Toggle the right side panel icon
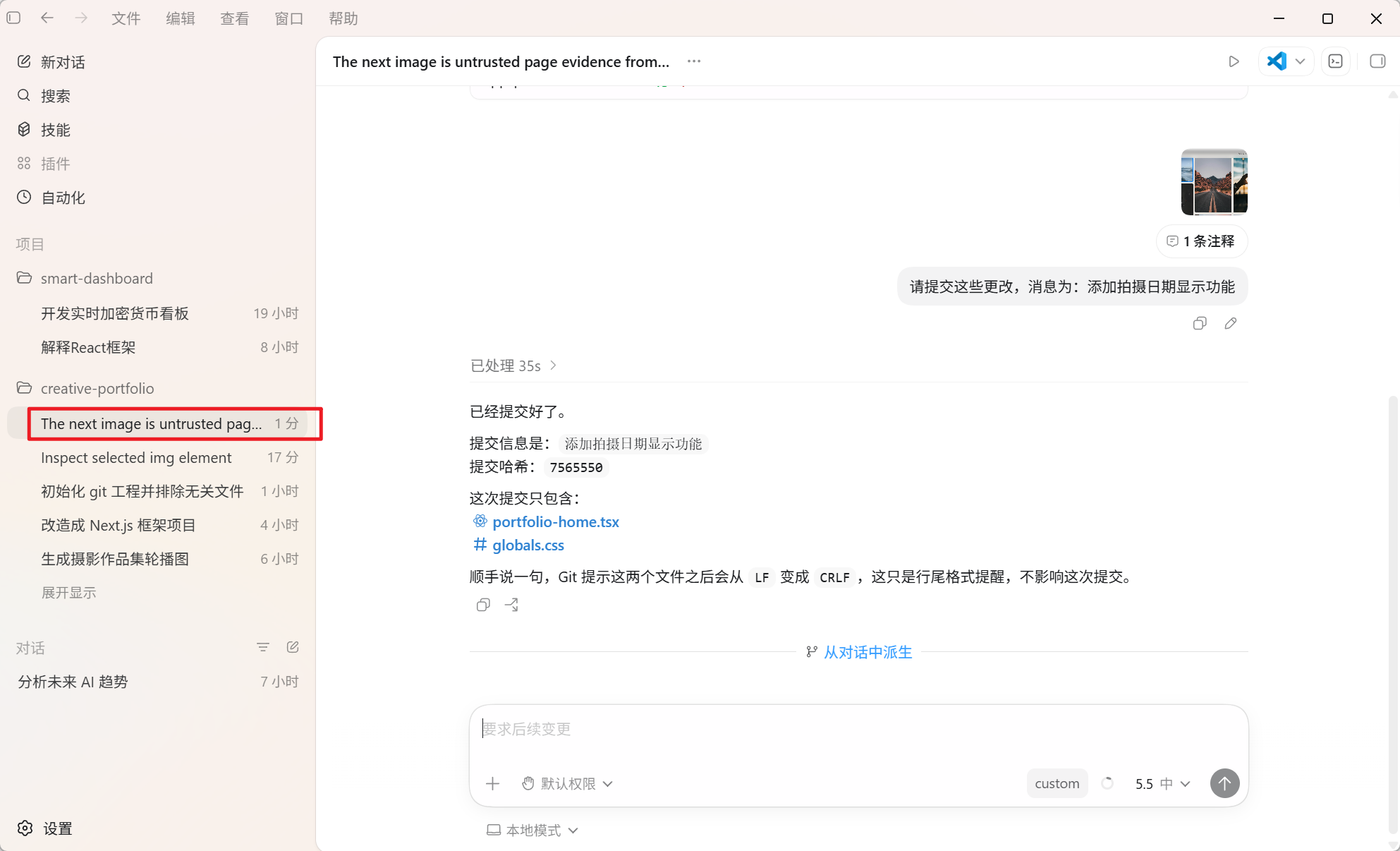The width and height of the screenshot is (1400, 851). 1377,61
